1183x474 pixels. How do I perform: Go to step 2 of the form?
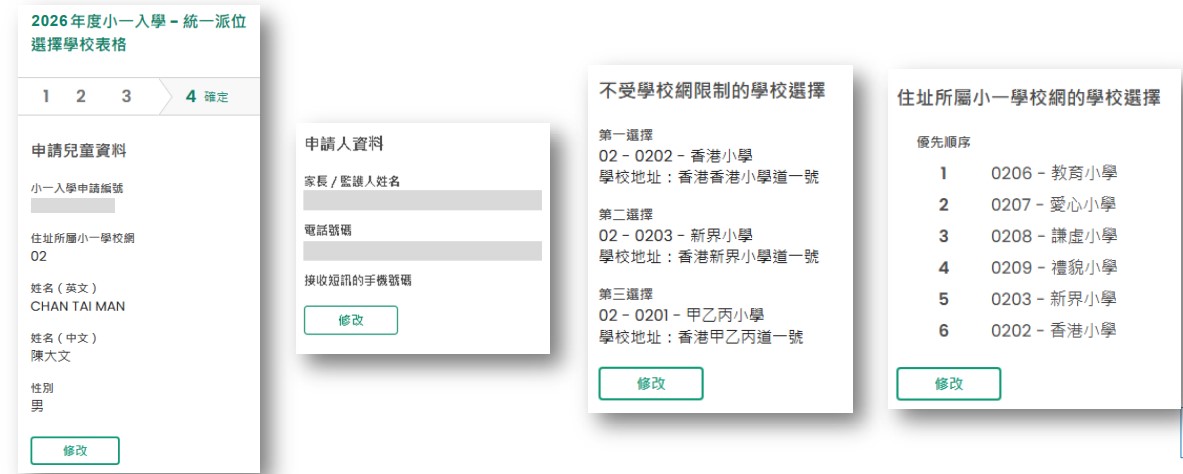(81, 97)
